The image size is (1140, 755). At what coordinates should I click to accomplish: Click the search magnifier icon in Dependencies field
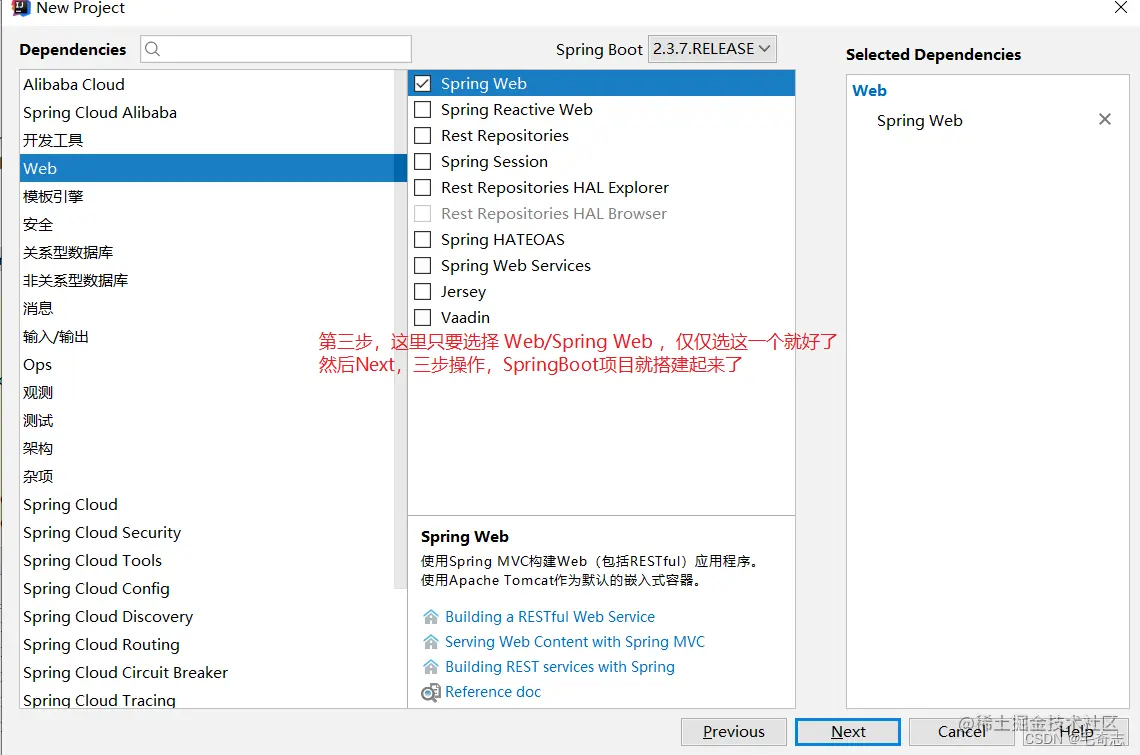(152, 49)
